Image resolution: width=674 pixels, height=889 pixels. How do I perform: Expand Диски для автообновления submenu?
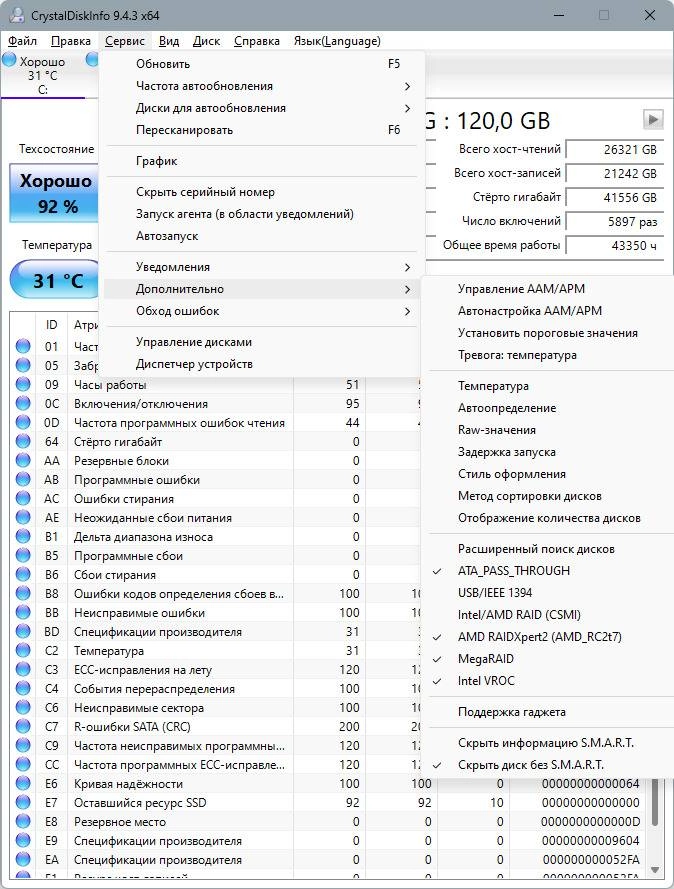[262, 108]
